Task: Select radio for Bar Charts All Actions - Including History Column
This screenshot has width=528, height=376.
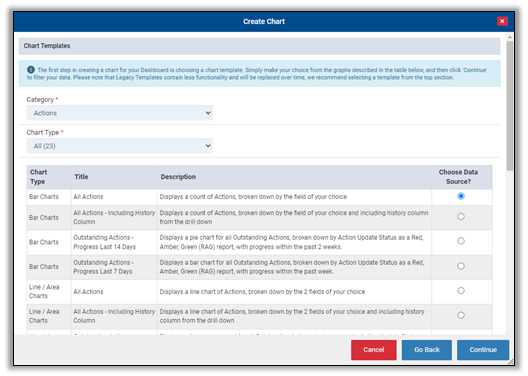Action: (x=461, y=216)
